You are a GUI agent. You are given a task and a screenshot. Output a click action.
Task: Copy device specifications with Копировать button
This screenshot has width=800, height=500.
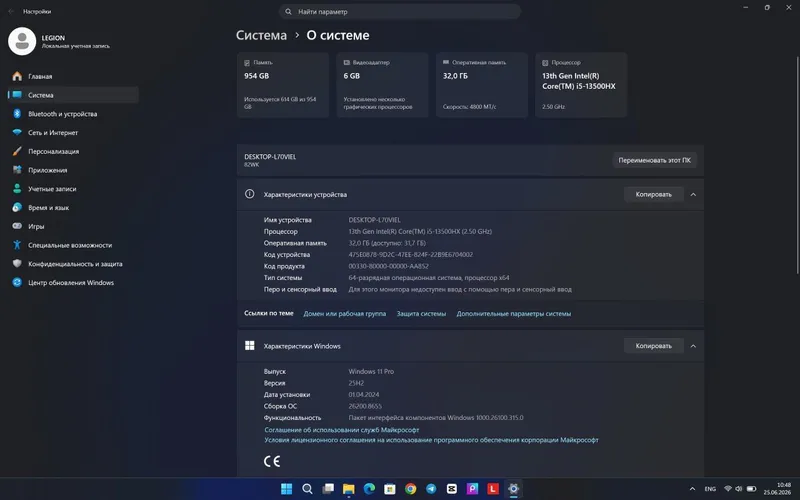pyautogui.click(x=654, y=194)
